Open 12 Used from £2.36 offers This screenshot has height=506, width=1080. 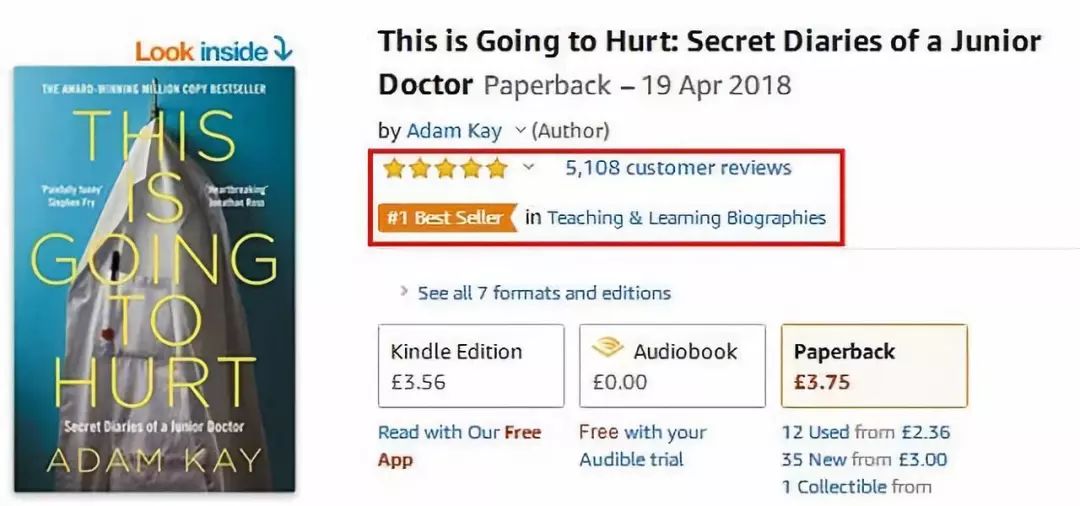[x=865, y=432]
